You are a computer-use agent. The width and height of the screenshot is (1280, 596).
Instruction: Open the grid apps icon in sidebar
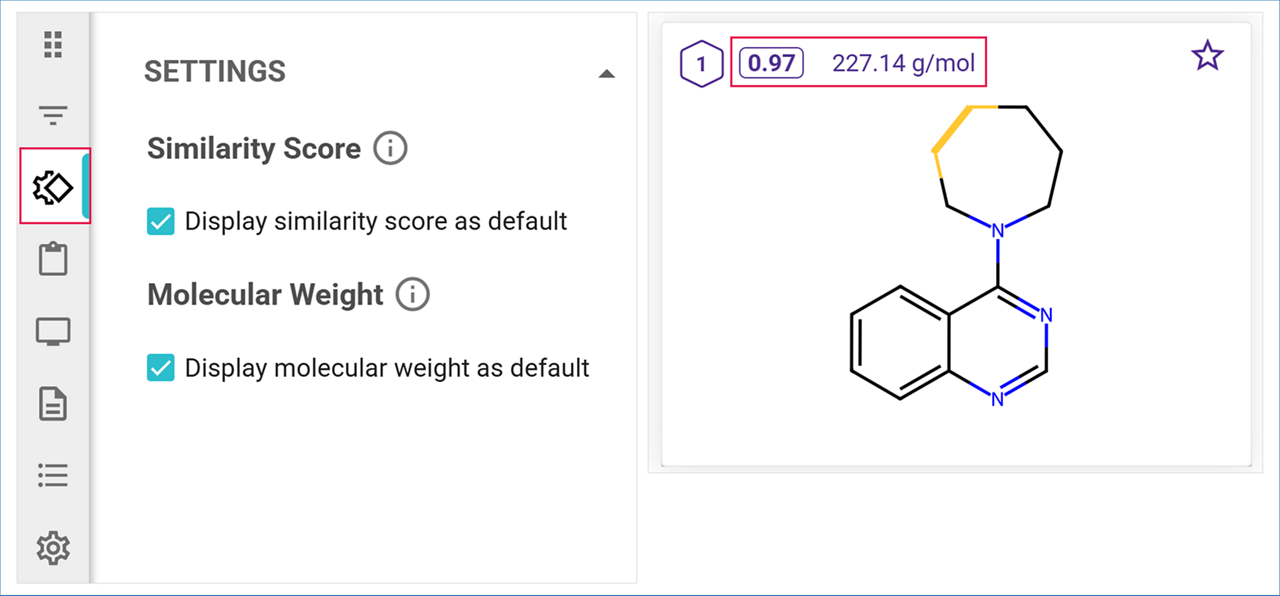point(53,44)
